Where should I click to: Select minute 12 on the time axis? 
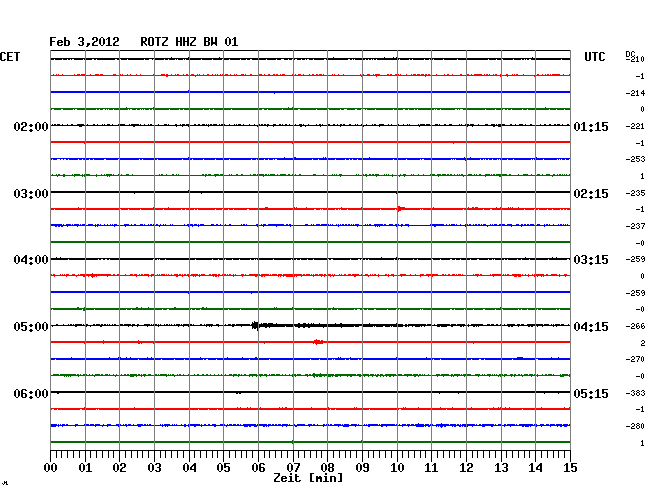point(466,468)
